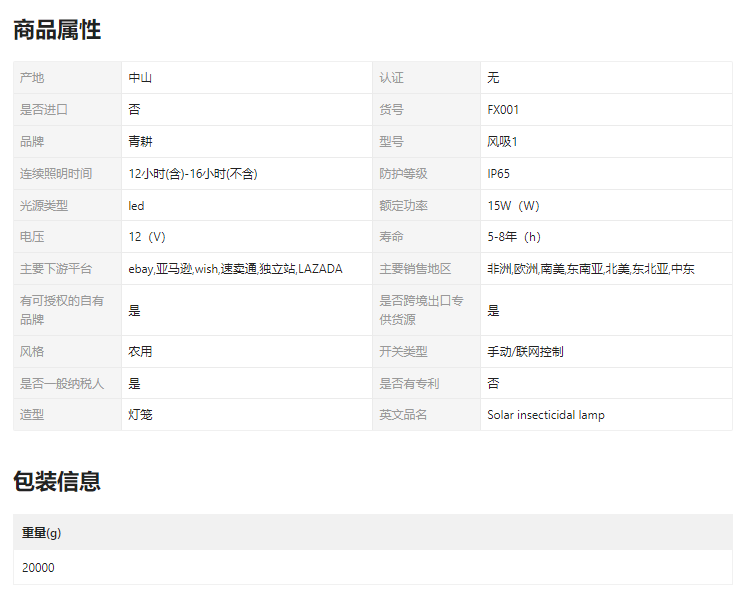This screenshot has width=743, height=596.
Task: Click the model value 风吸1
Action: click(502, 142)
